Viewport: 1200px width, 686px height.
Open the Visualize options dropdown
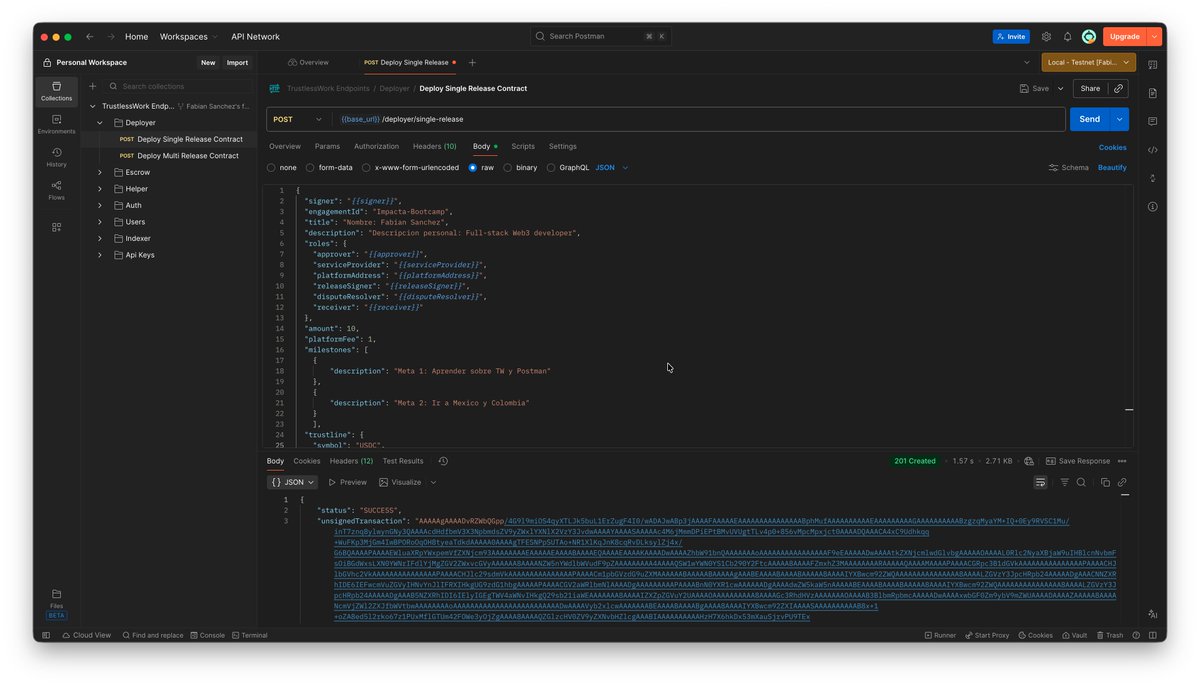[433, 482]
